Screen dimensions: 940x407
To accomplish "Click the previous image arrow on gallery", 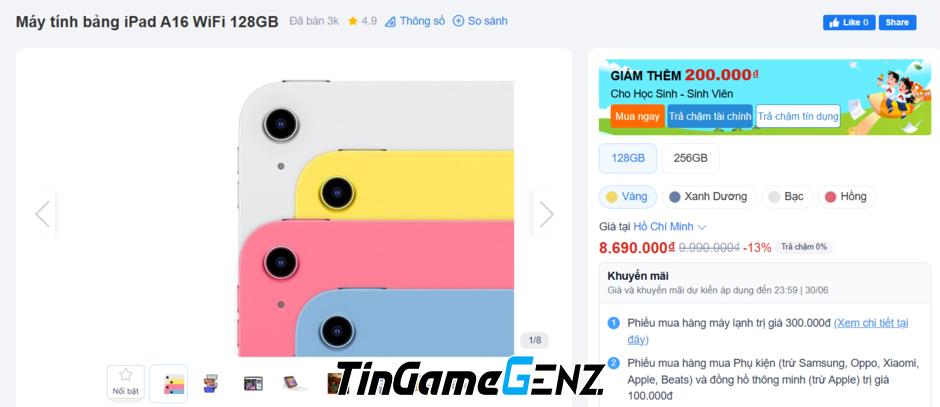I will (43, 214).
